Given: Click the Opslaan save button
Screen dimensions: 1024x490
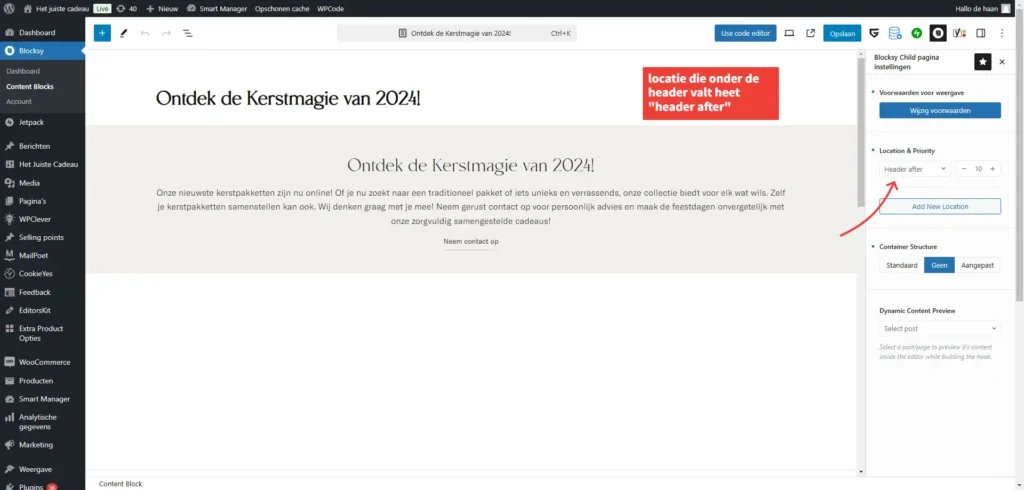Looking at the screenshot, I should (x=842, y=33).
